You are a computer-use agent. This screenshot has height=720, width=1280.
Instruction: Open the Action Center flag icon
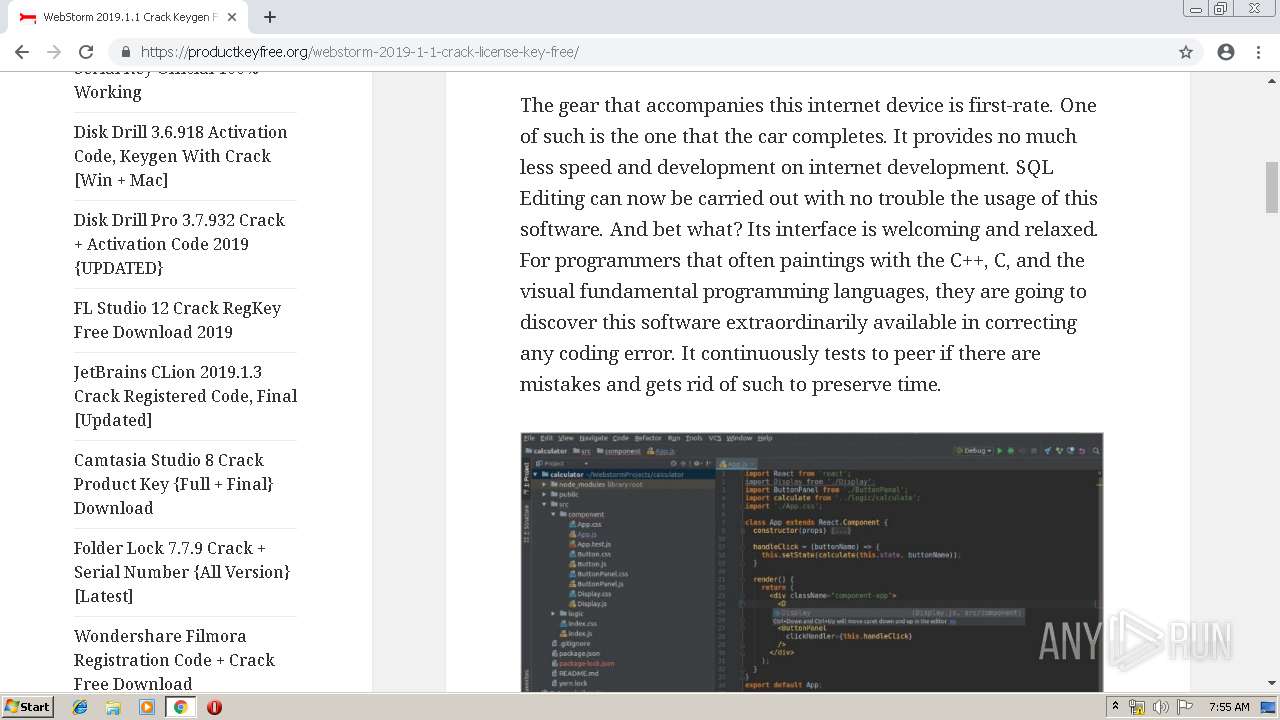click(x=1183, y=707)
